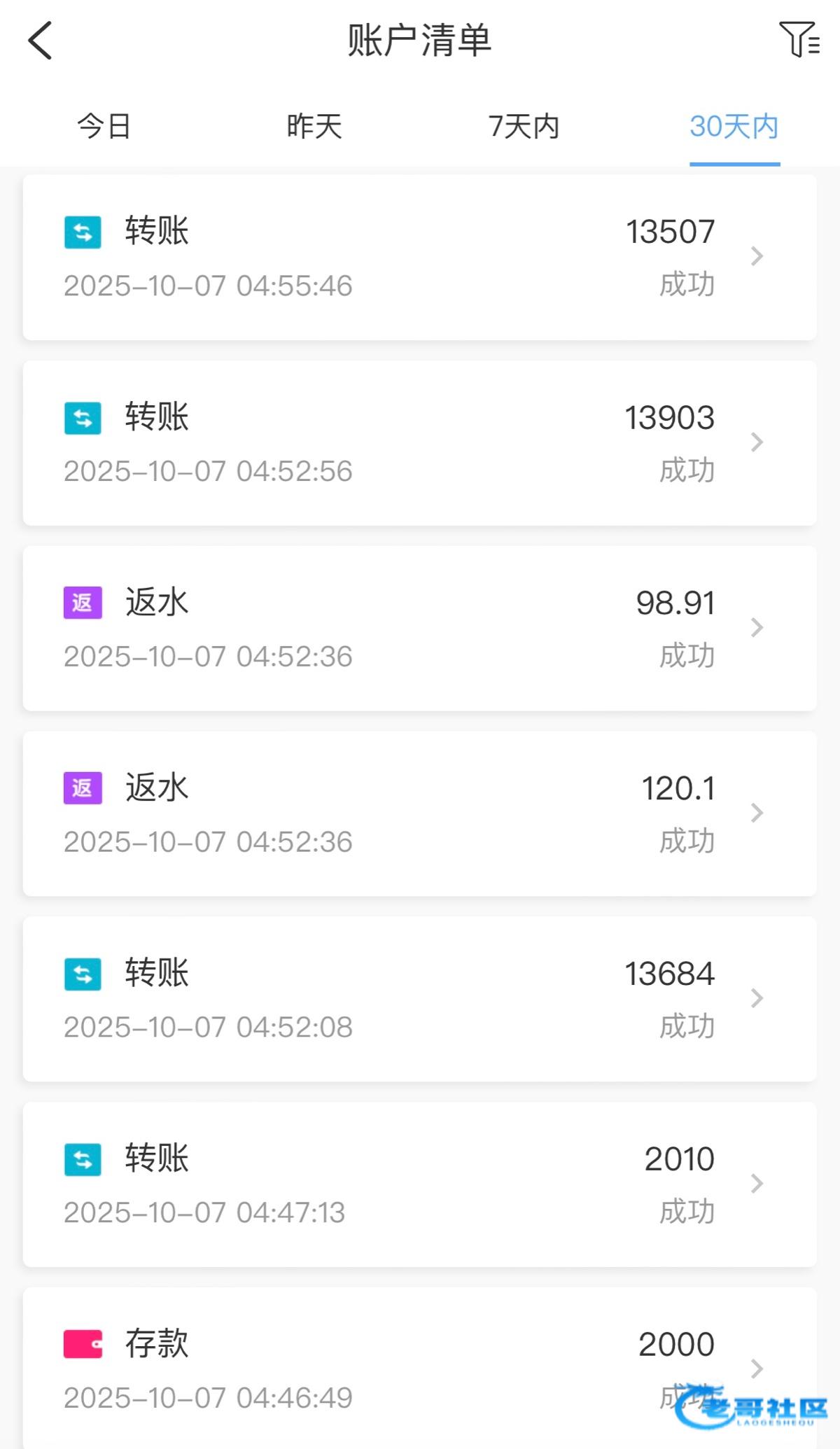840x1449 pixels.
Task: Switch to the 昨天 tab
Action: click(314, 127)
